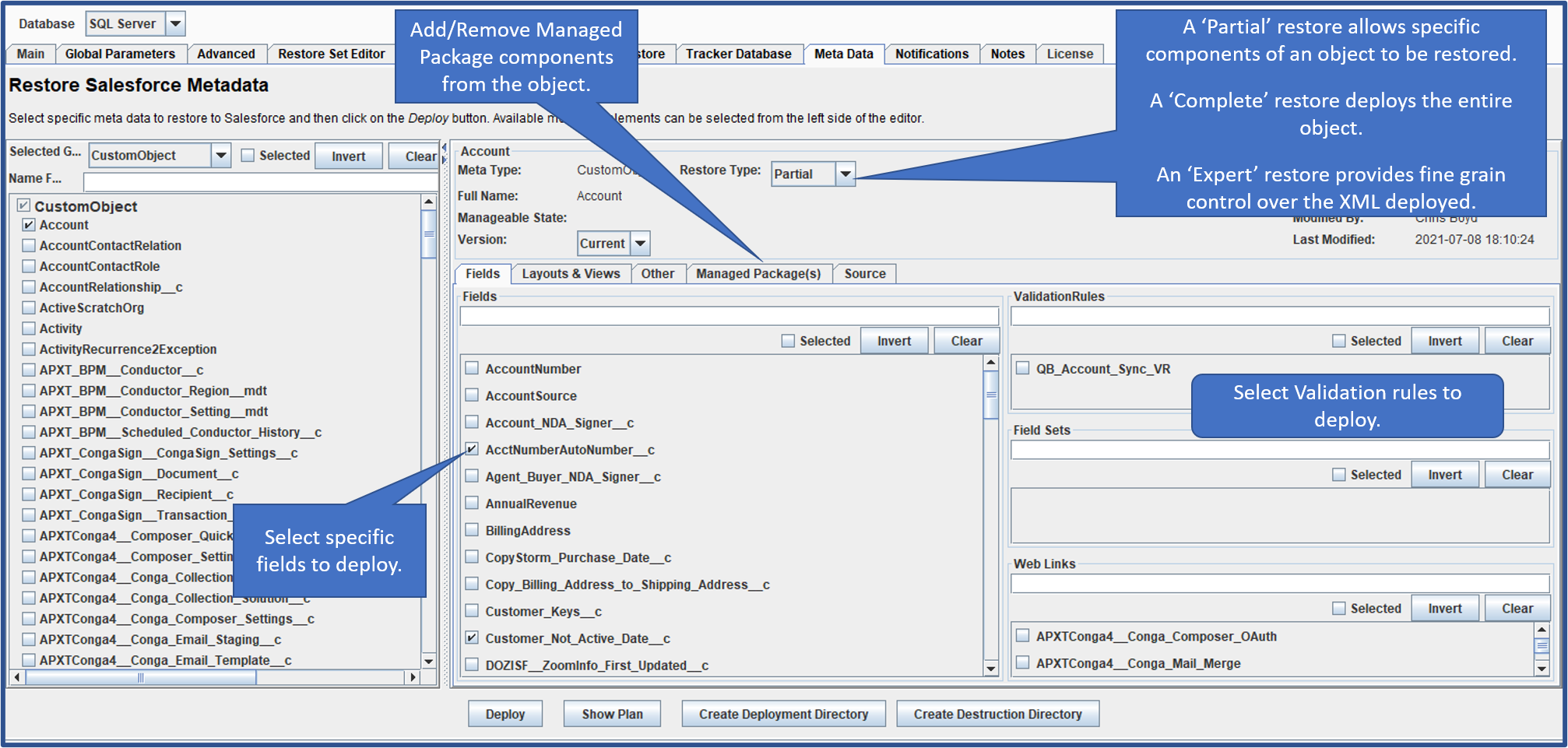Click the Show Plan button
The width and height of the screenshot is (1568, 748).
pyautogui.click(x=613, y=714)
